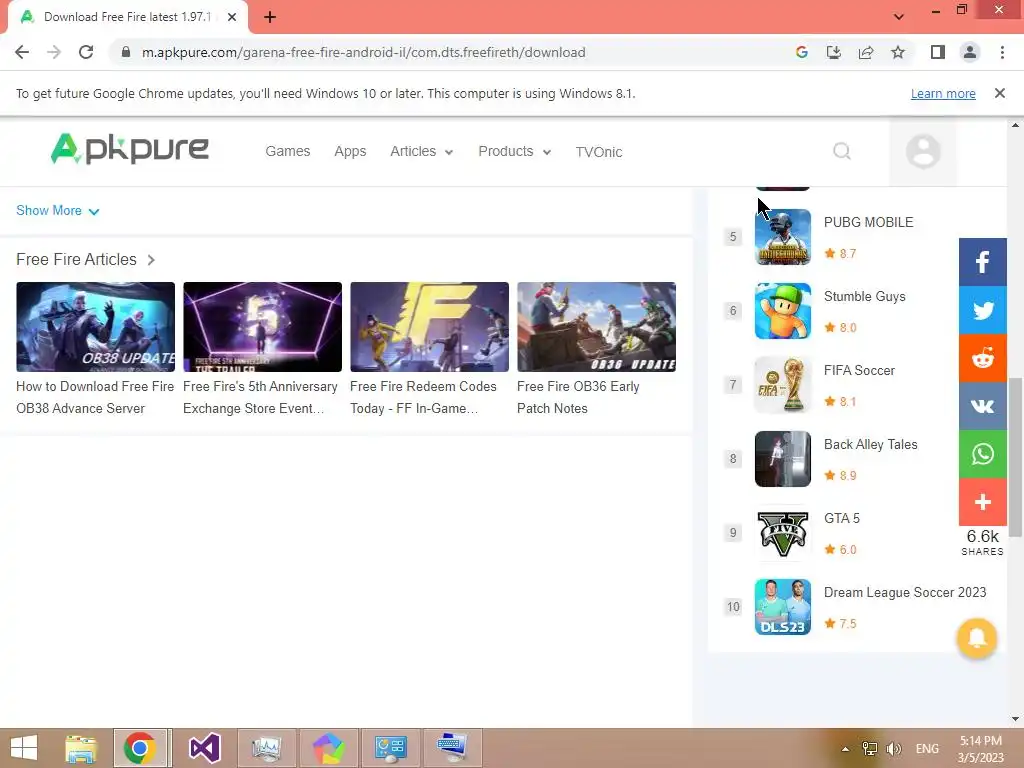Install app icon in address bar
The width and height of the screenshot is (1024, 768).
pyautogui.click(x=834, y=52)
